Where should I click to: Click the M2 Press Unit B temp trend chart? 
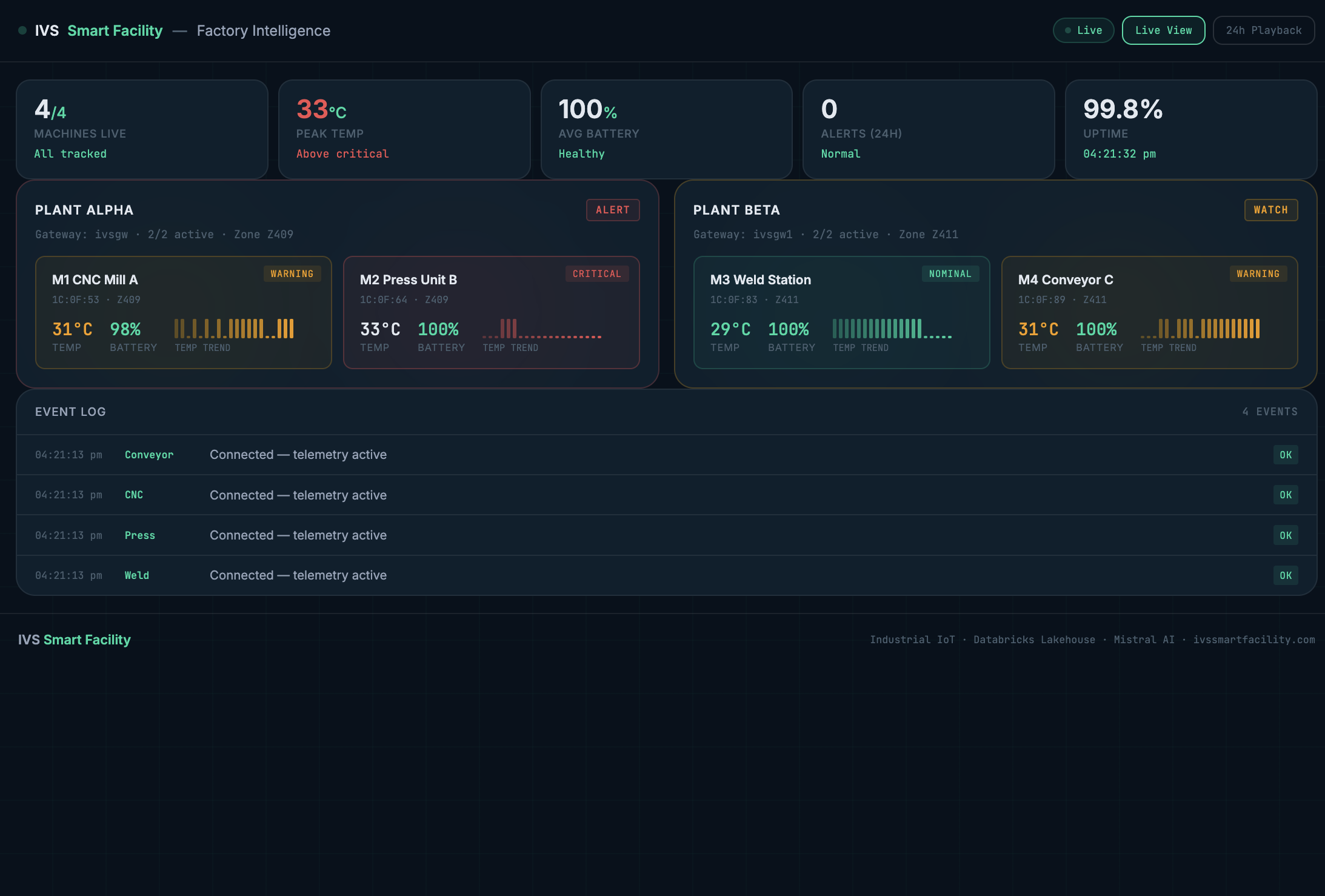tap(542, 329)
